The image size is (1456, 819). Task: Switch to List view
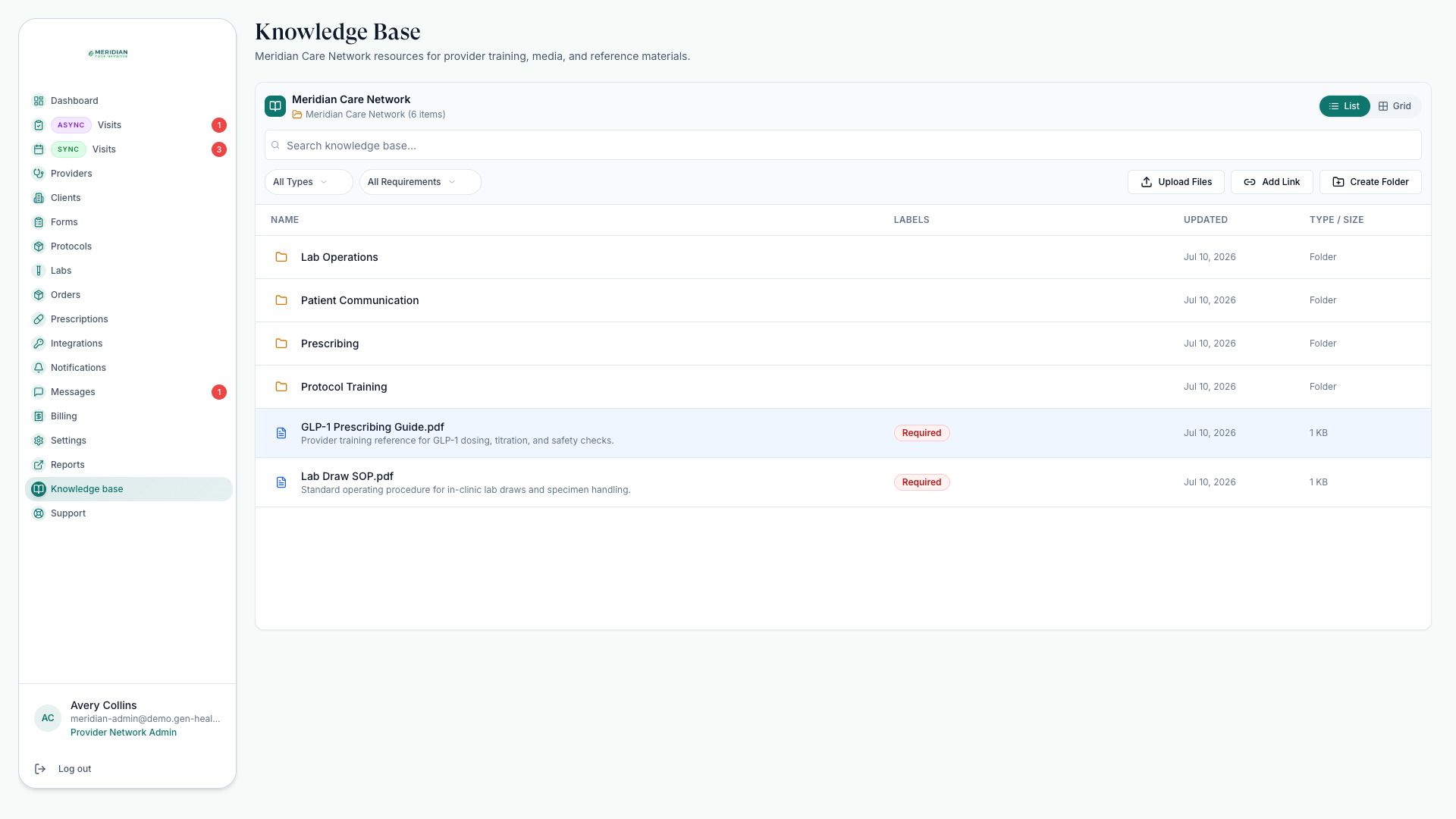[x=1345, y=106]
